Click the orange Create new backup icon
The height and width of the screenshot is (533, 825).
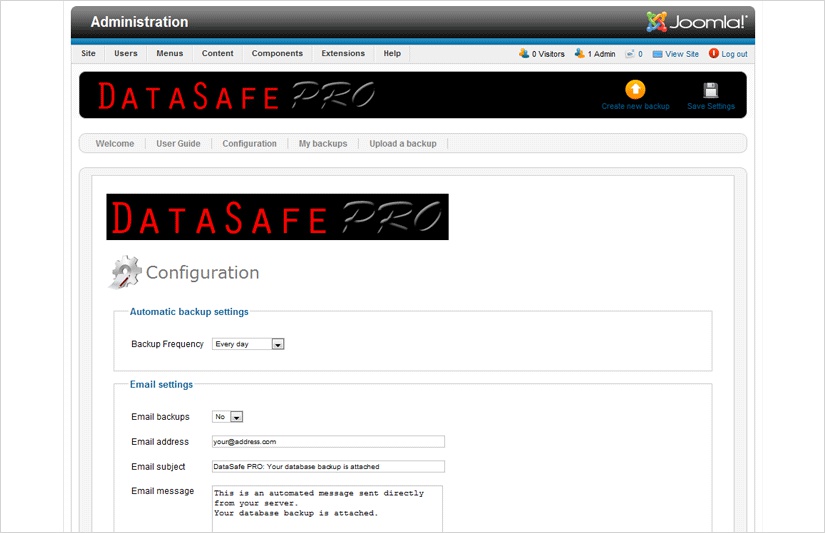[x=635, y=90]
